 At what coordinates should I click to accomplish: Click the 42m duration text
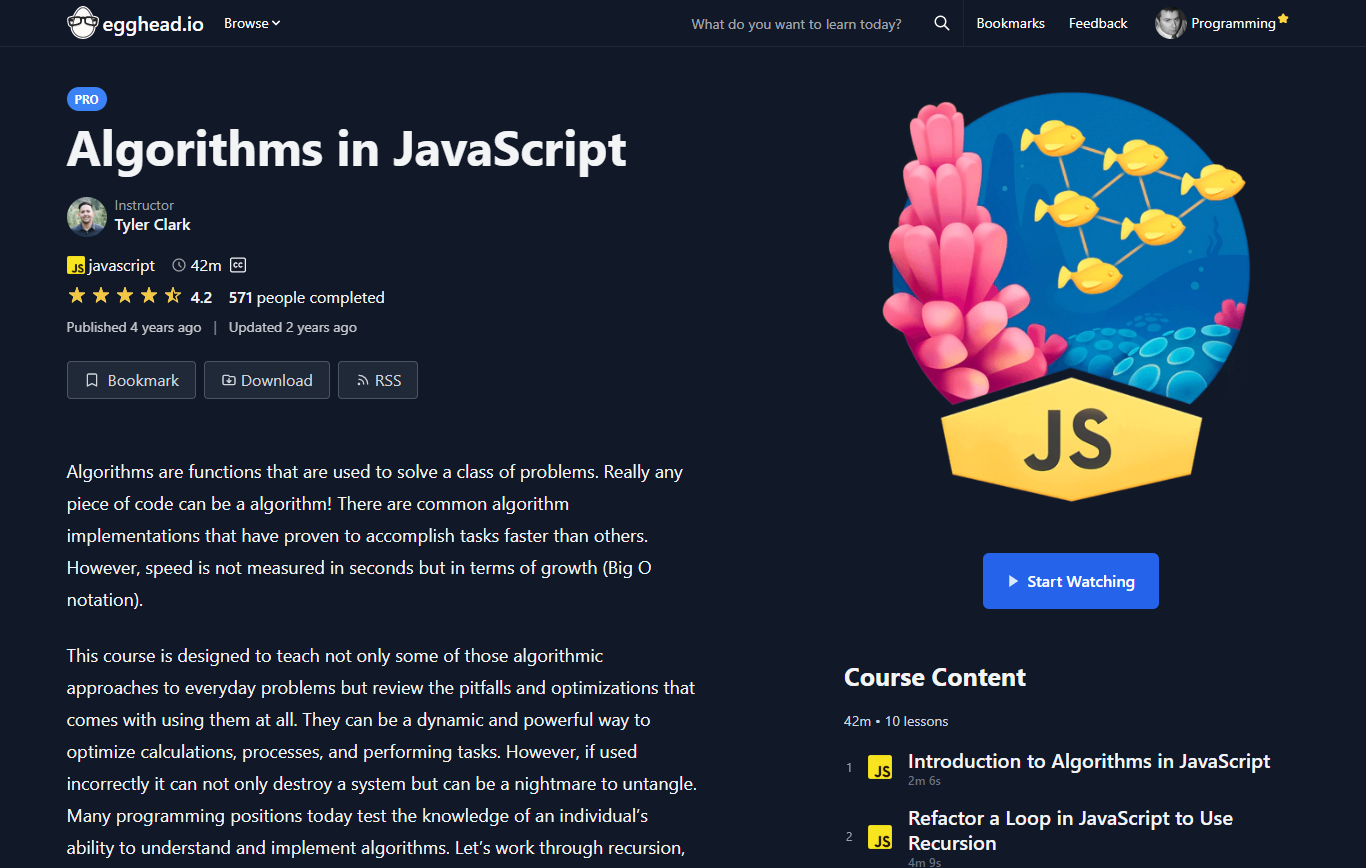point(206,265)
